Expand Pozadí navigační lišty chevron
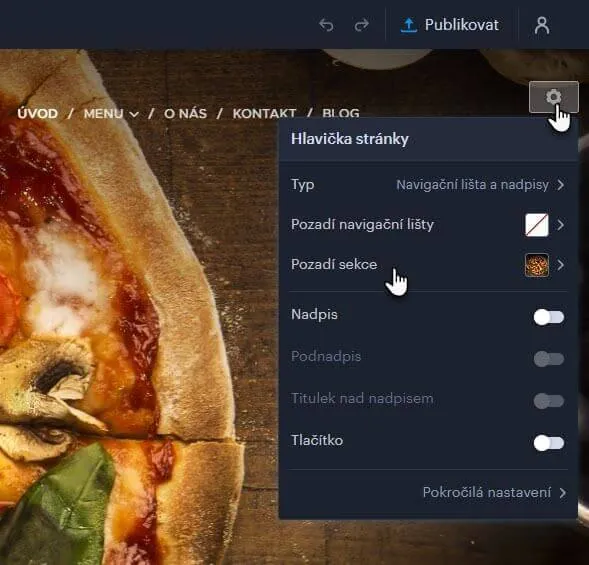The height and width of the screenshot is (565, 589). click(561, 225)
